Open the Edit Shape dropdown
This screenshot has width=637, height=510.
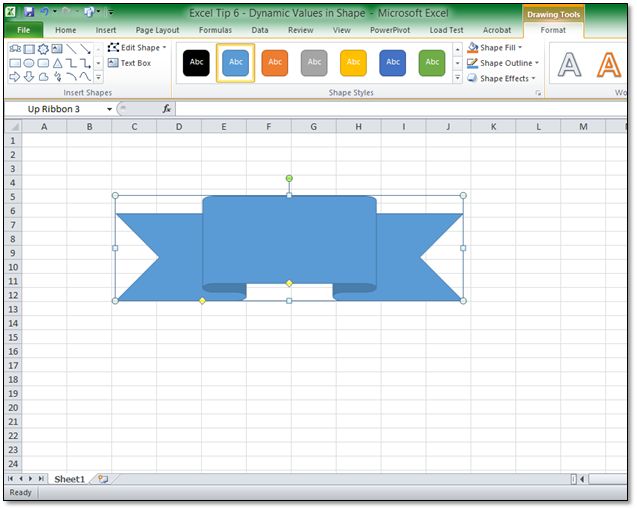pos(137,48)
